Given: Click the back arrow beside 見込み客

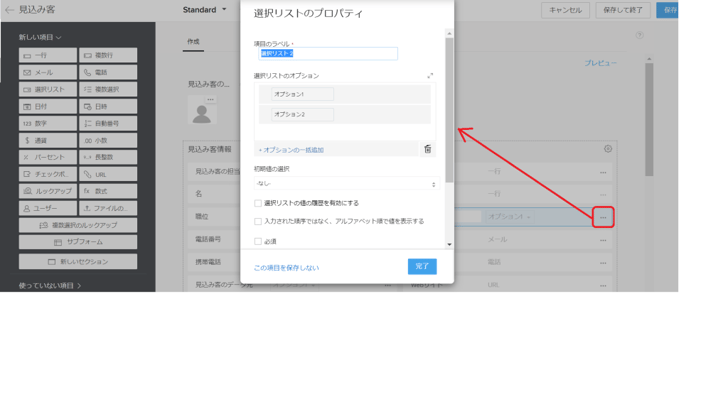Looking at the screenshot, I should coord(9,10).
